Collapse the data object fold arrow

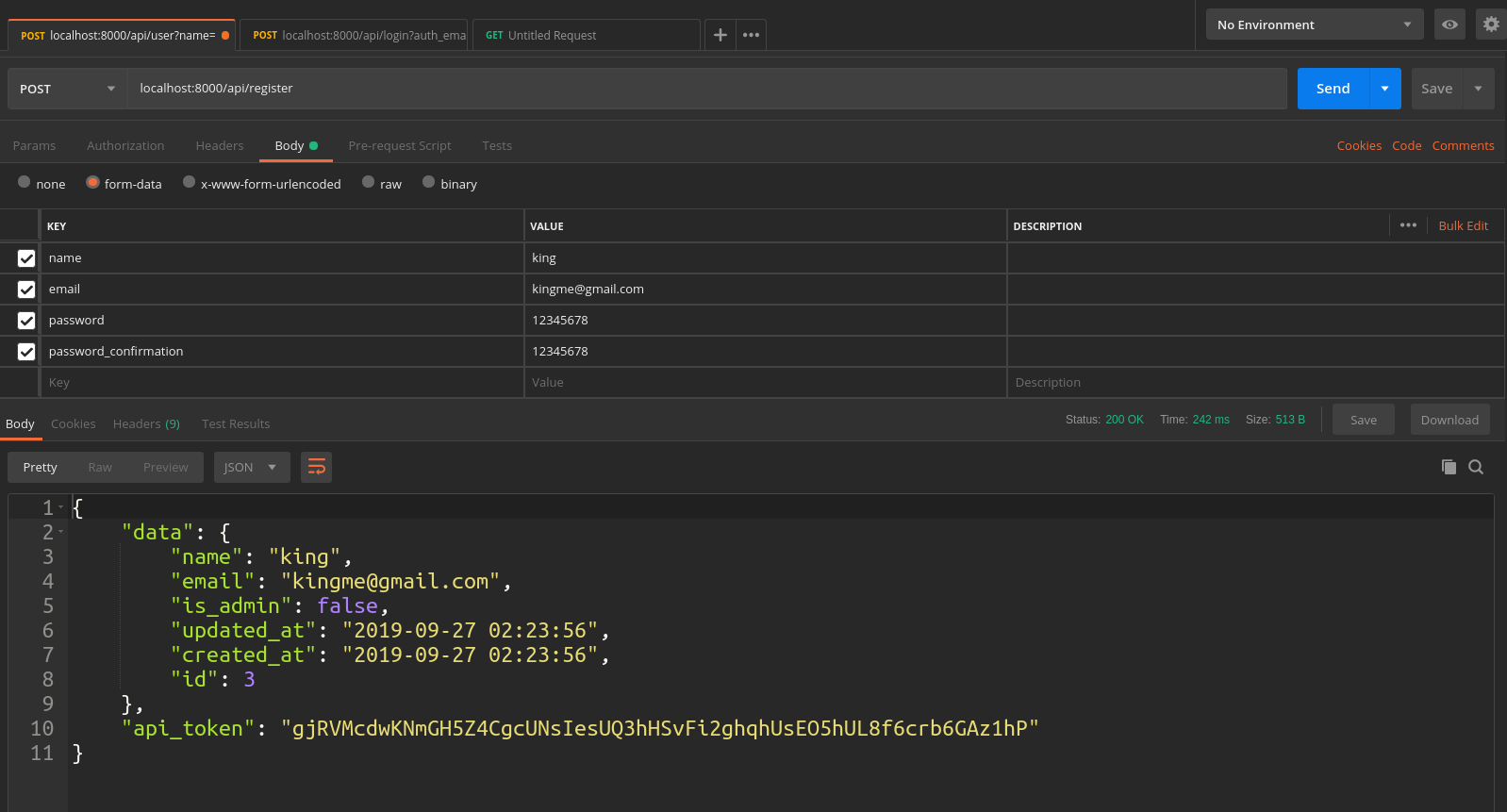click(61, 532)
